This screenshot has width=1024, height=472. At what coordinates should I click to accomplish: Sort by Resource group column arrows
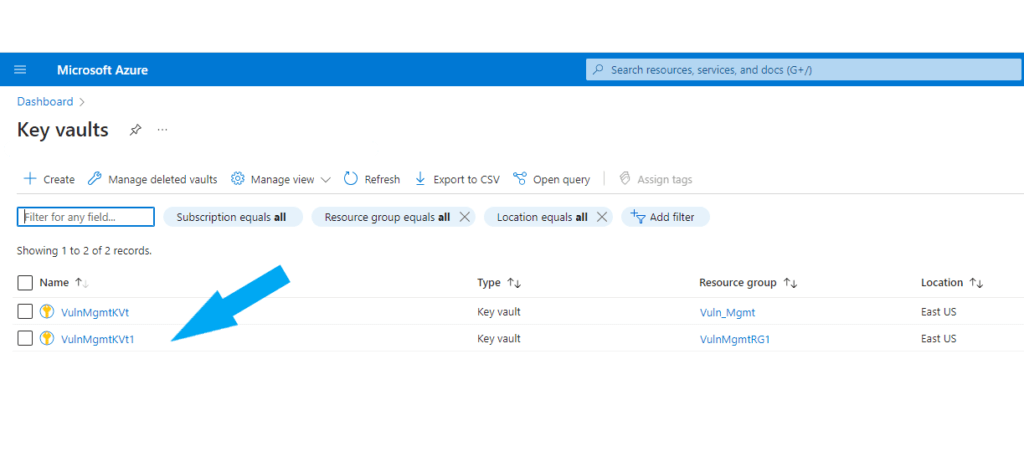click(x=790, y=283)
